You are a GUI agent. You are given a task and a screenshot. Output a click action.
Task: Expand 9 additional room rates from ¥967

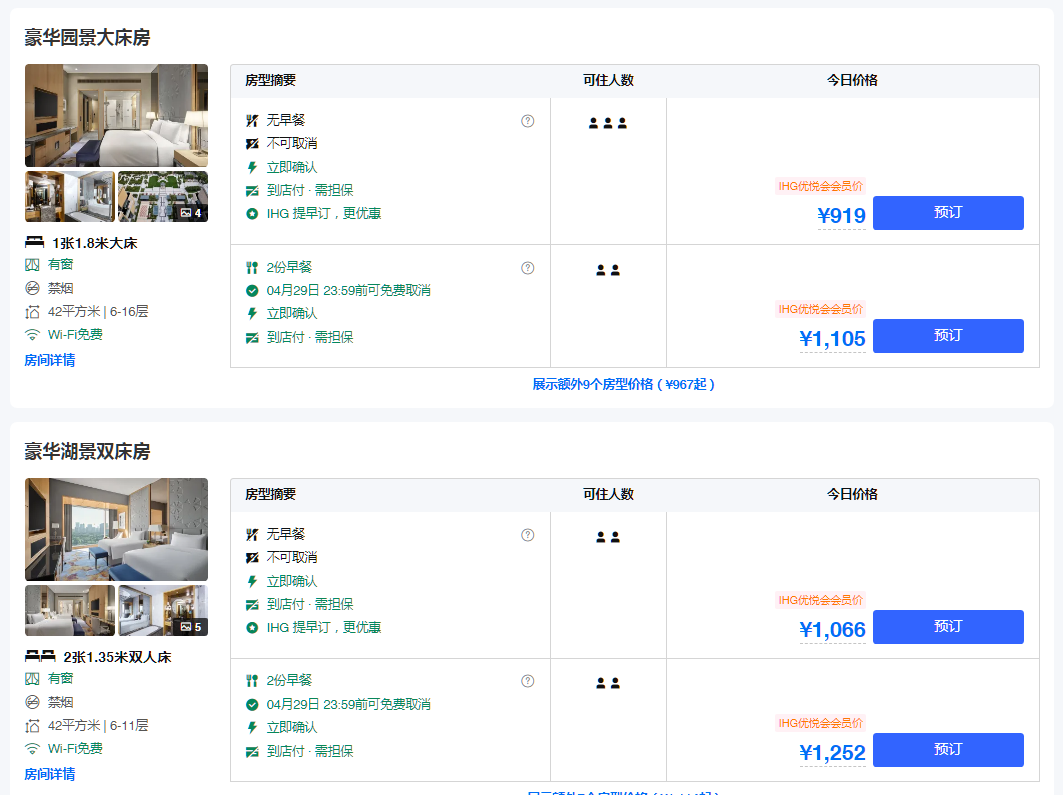pyautogui.click(x=623, y=384)
